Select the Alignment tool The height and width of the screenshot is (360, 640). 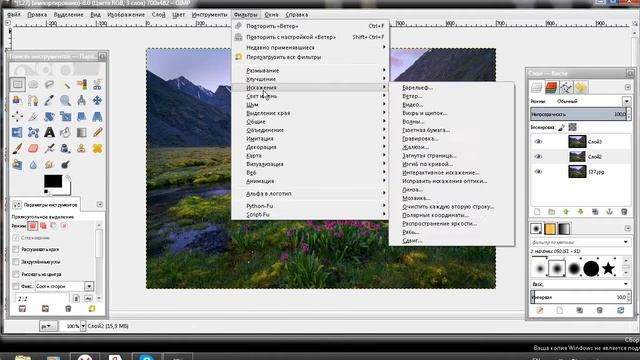pos(18,117)
